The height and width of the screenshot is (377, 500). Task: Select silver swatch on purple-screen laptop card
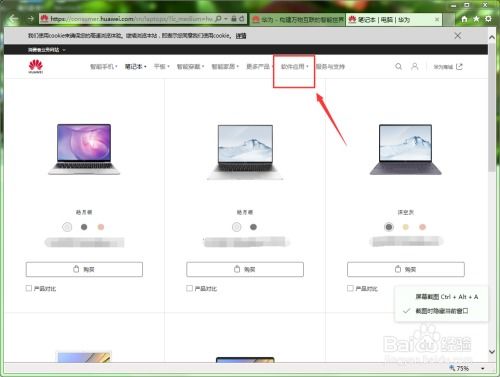point(67,227)
